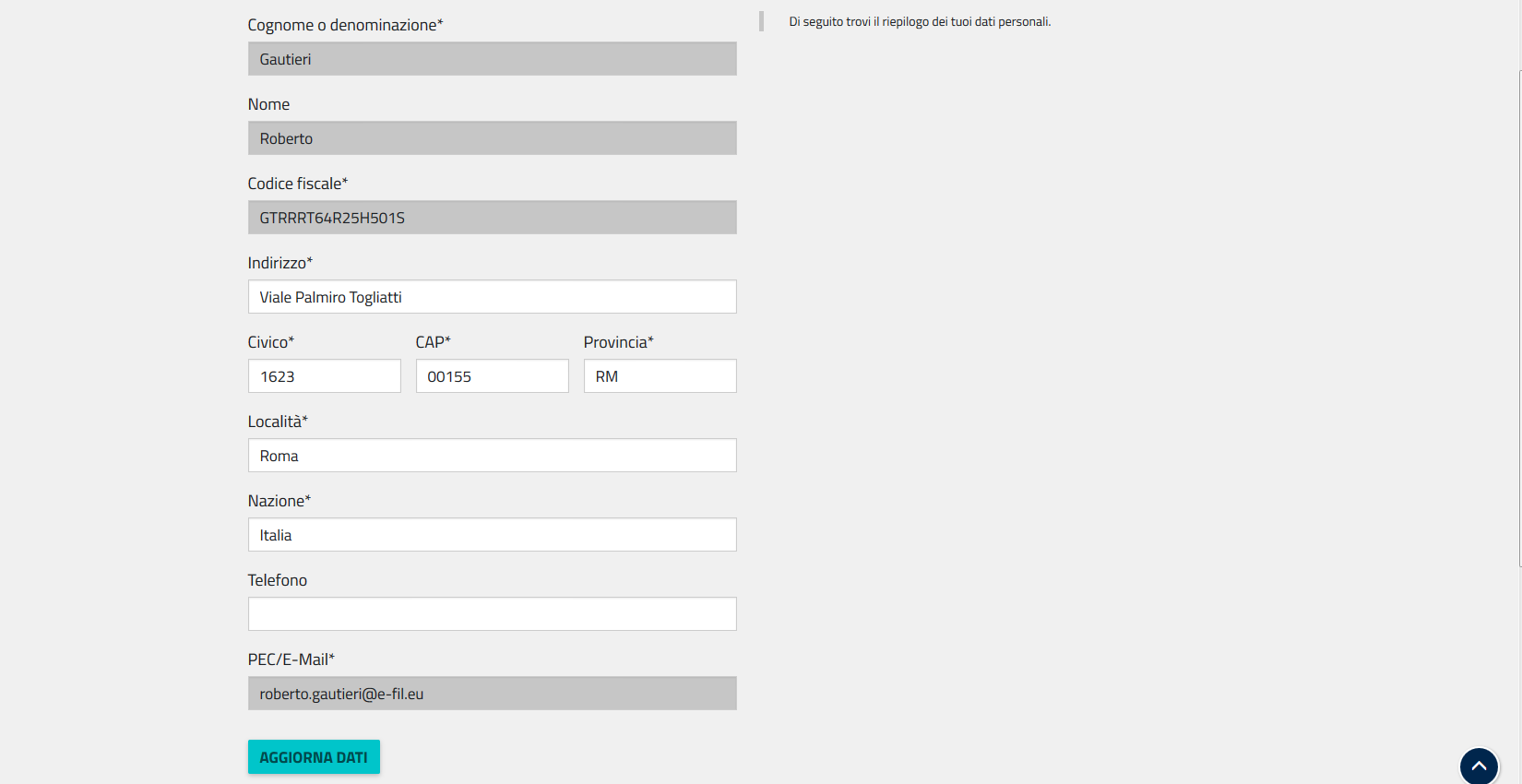Image resolution: width=1522 pixels, height=784 pixels.
Task: Click into the Provincia field with RM
Action: [x=660, y=376]
